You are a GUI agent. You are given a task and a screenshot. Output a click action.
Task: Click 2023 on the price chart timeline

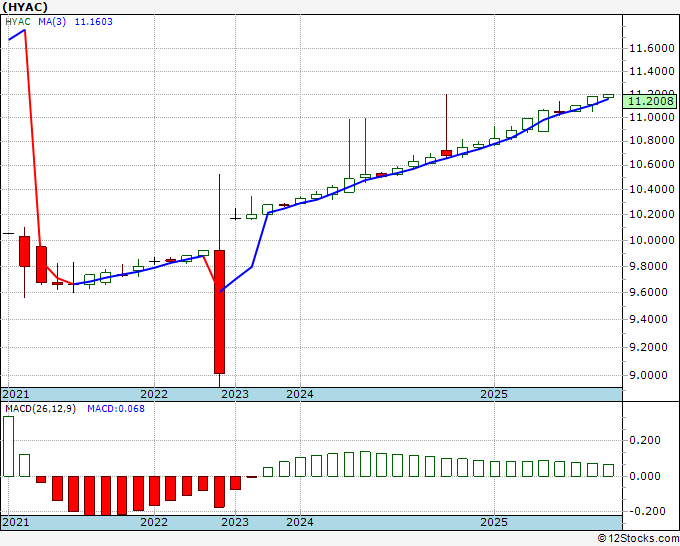(x=235, y=394)
